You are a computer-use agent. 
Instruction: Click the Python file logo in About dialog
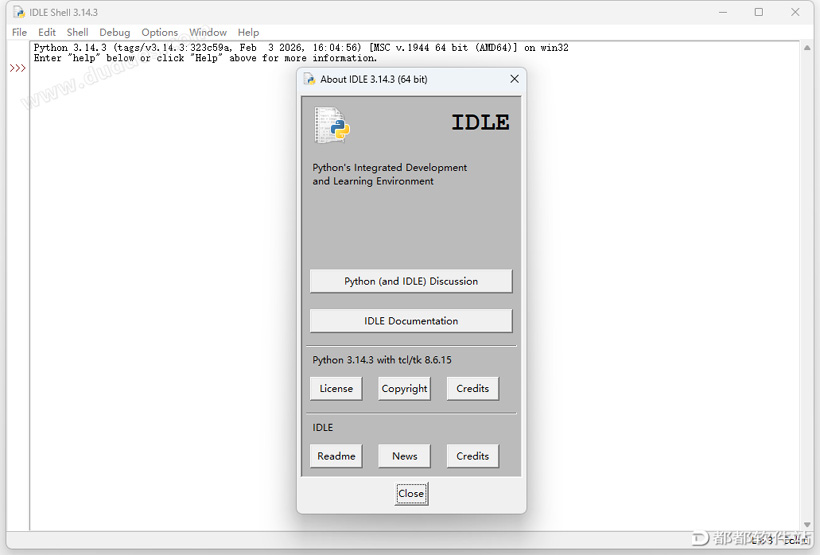(x=332, y=125)
